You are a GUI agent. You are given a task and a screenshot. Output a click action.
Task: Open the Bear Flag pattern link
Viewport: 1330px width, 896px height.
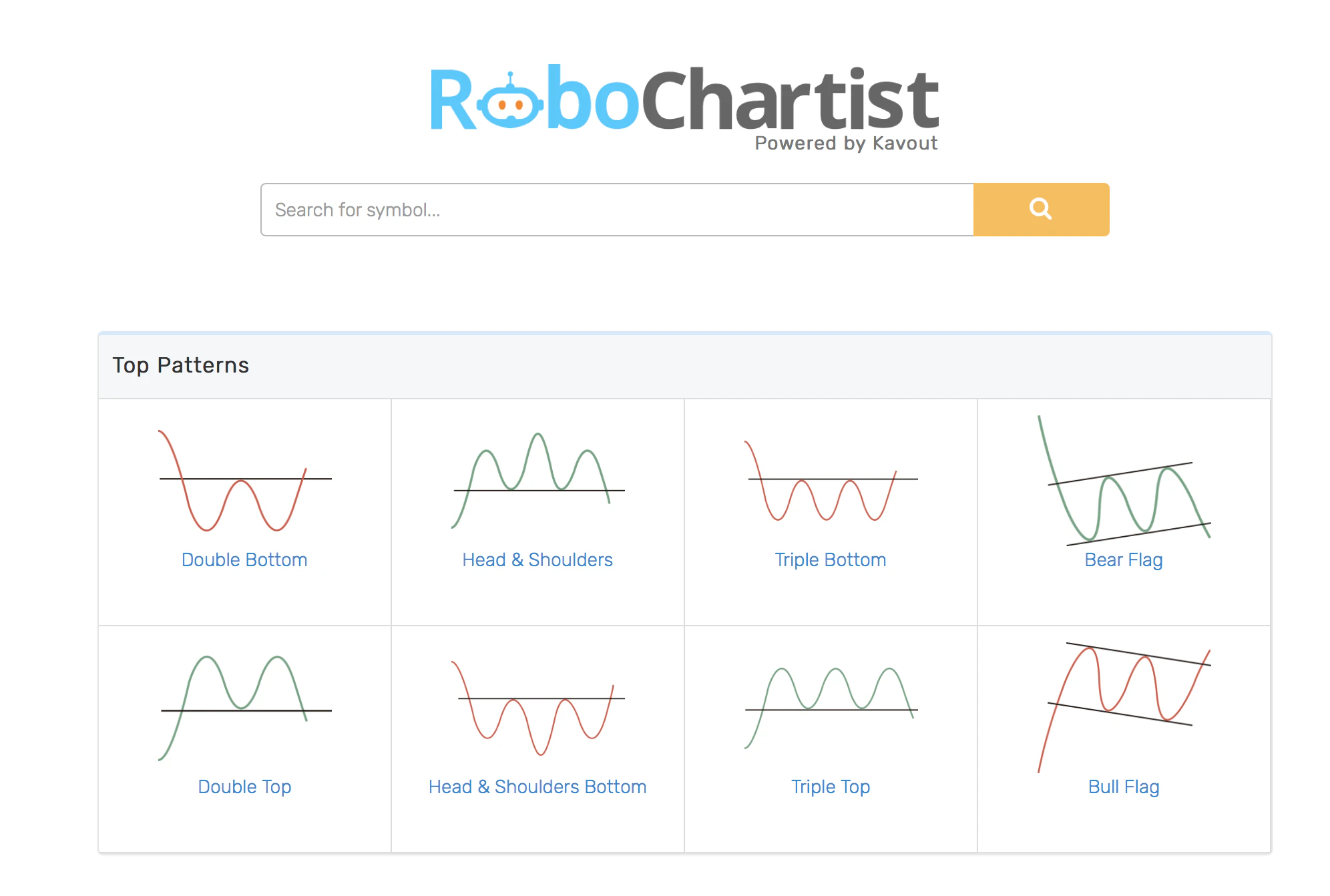click(x=1124, y=560)
